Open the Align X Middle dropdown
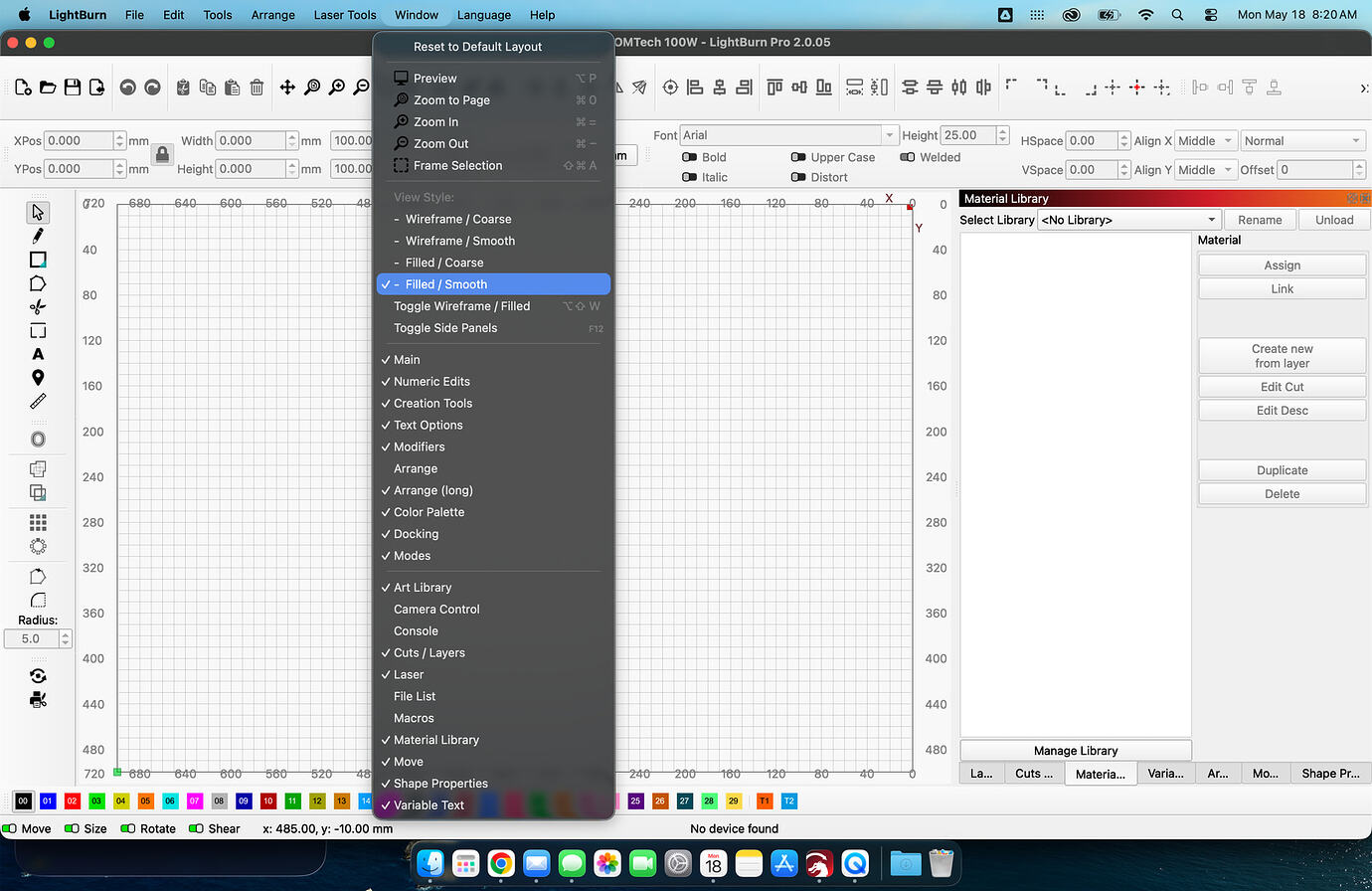Viewport: 1372px width, 891px height. pyautogui.click(x=1207, y=141)
